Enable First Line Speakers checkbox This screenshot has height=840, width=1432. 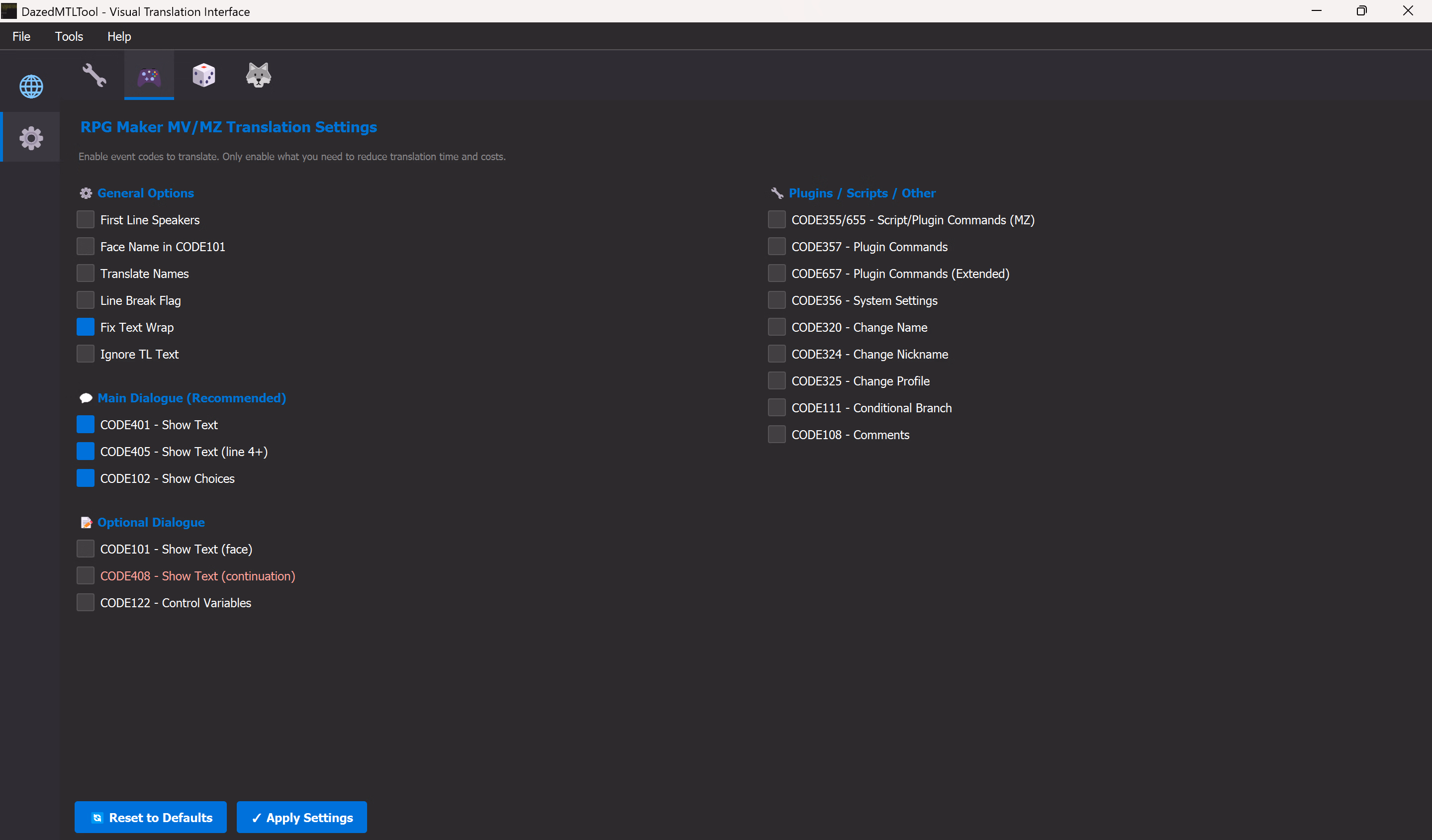tap(85, 219)
